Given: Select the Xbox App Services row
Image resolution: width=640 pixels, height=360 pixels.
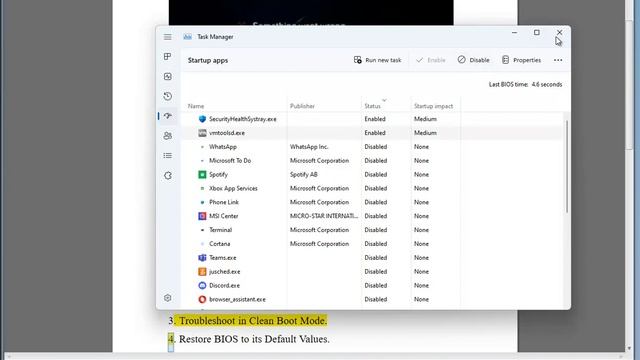Looking at the screenshot, I should click(x=371, y=188).
